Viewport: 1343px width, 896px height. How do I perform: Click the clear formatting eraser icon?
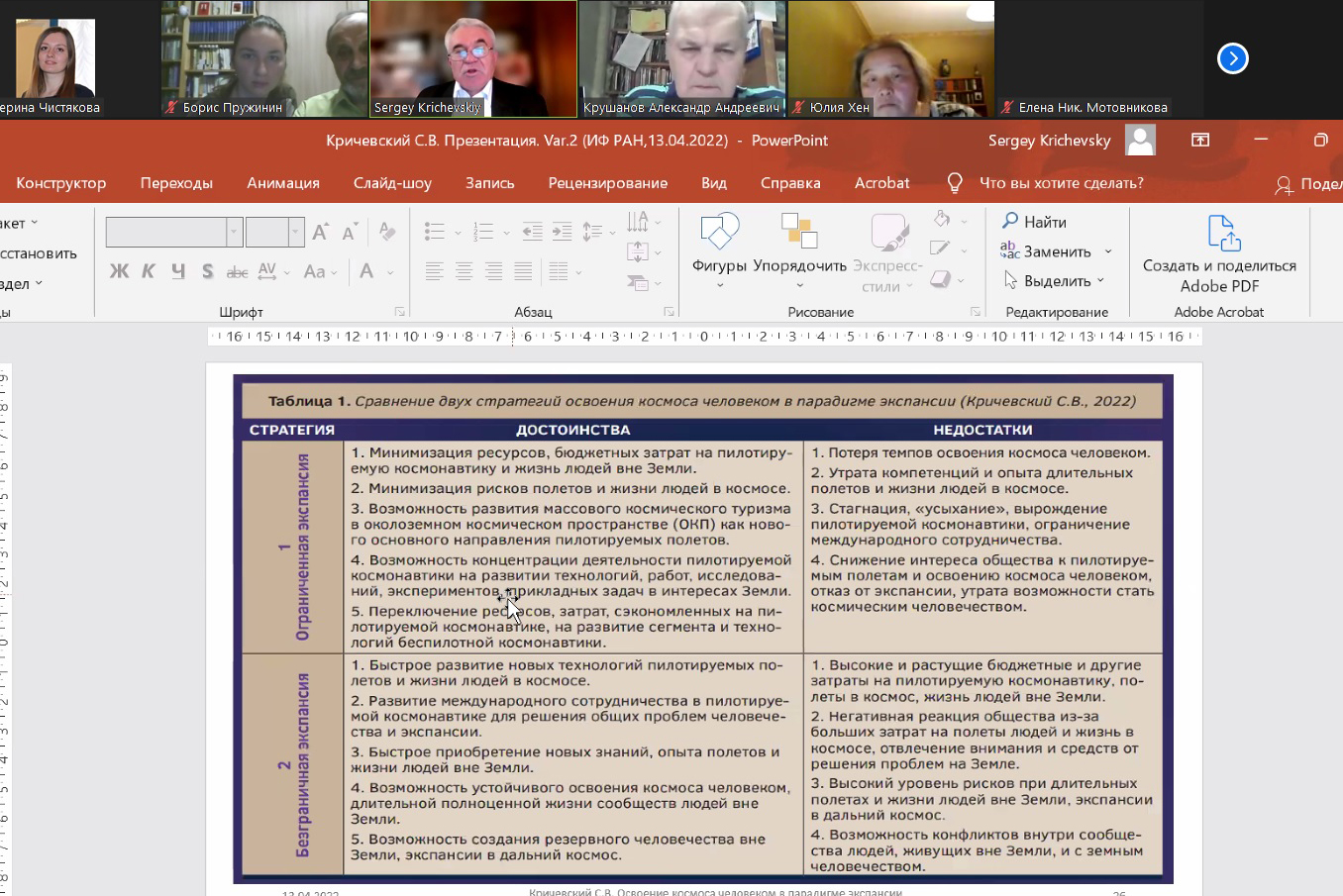click(x=386, y=232)
